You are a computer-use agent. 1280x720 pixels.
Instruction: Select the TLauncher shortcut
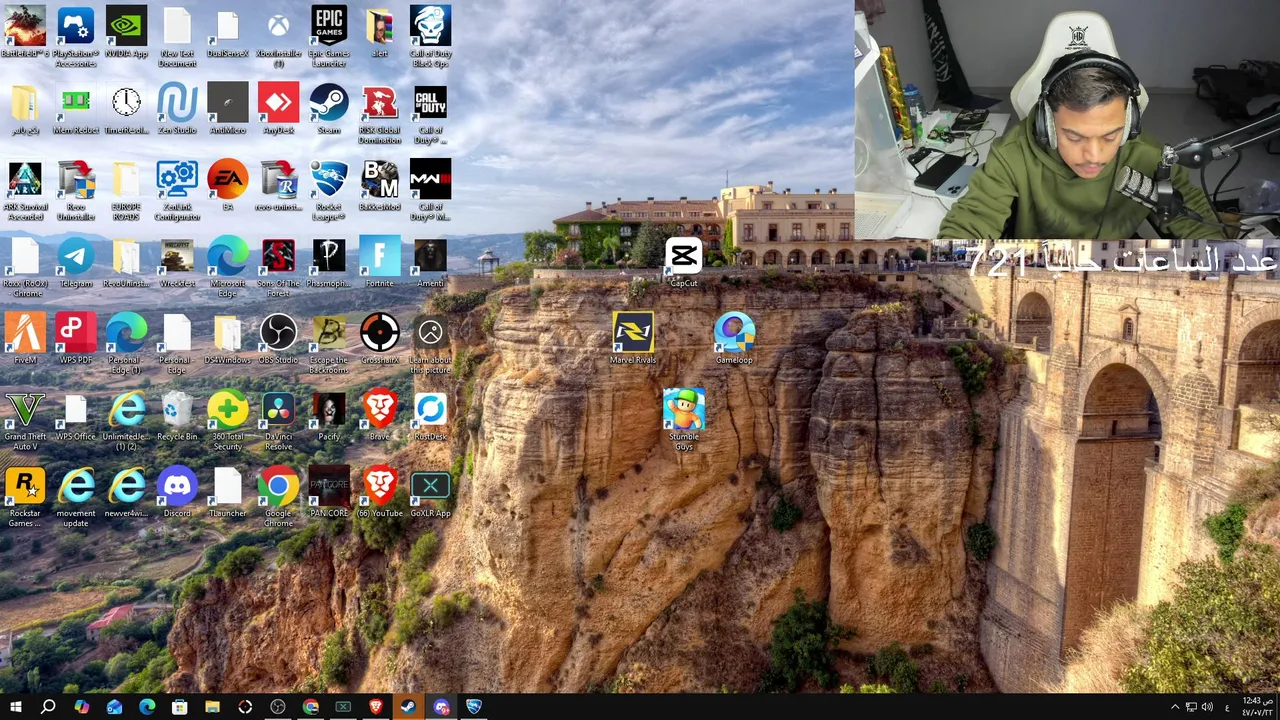(228, 492)
